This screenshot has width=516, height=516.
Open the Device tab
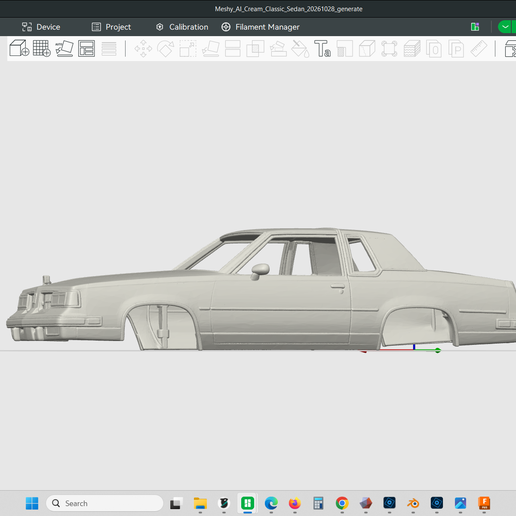coord(41,27)
